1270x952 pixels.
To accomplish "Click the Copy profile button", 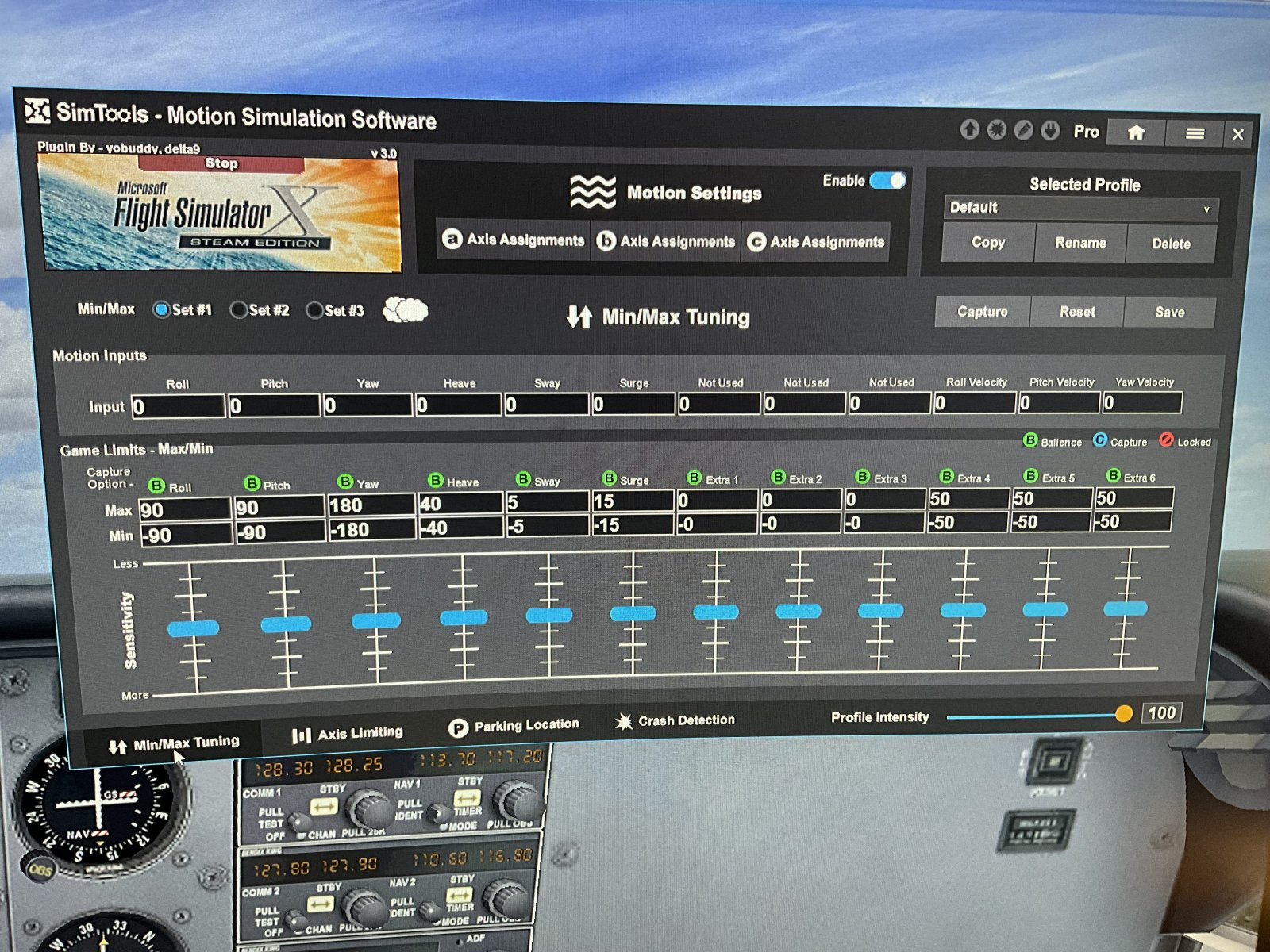I will pyautogui.click(x=988, y=242).
